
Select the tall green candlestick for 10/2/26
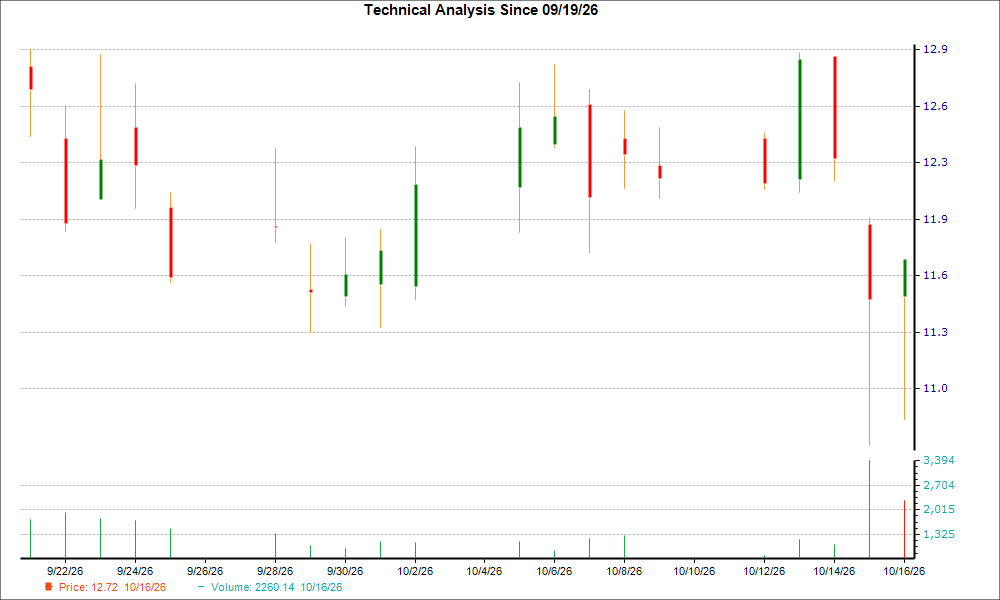click(x=416, y=235)
